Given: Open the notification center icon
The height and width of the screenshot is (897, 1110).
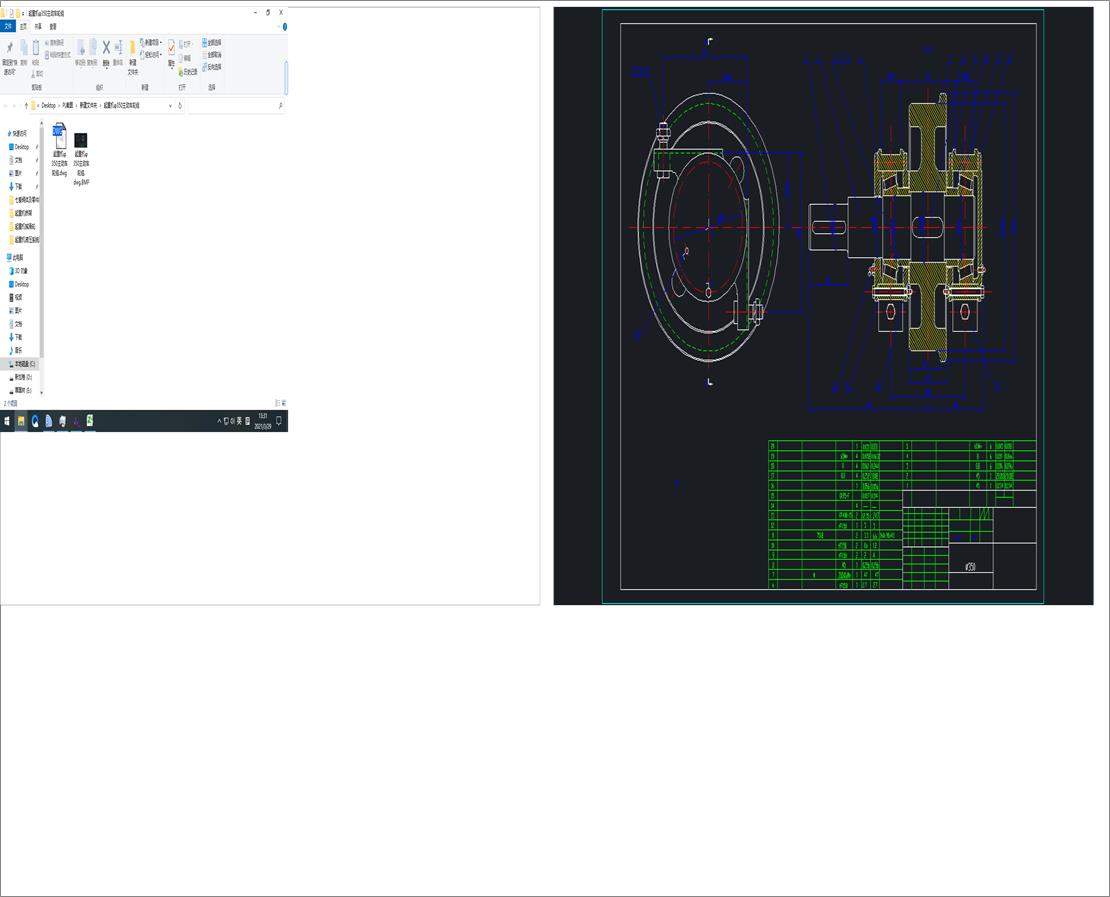Looking at the screenshot, I should [x=279, y=421].
